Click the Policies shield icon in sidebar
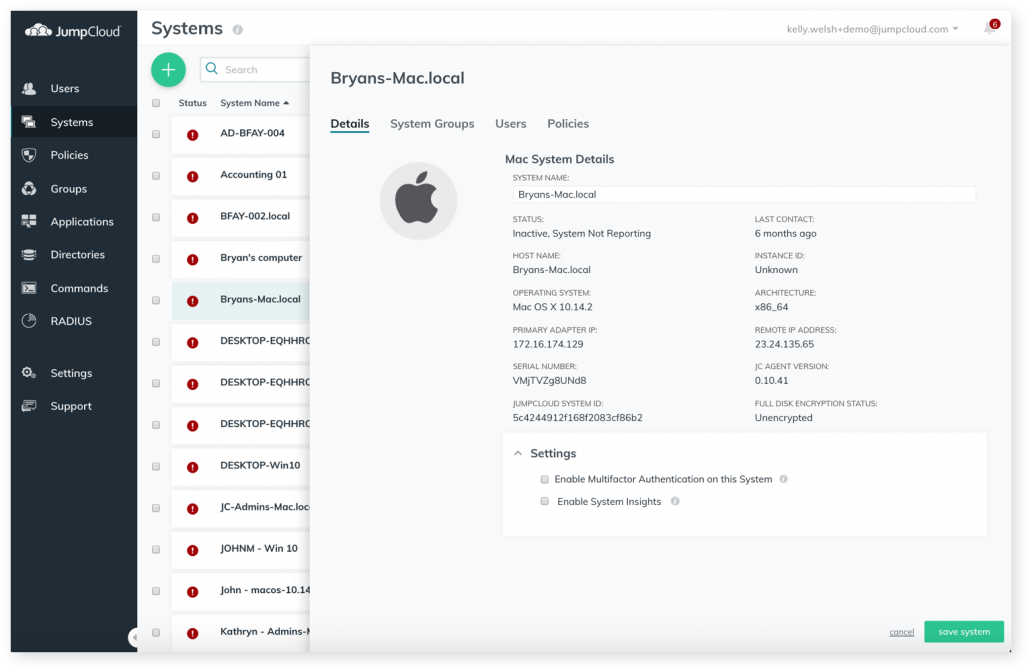 coord(29,155)
